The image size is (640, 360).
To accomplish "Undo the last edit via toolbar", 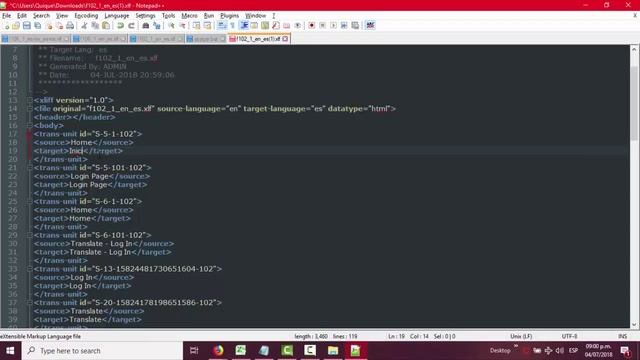I will pos(120,25).
